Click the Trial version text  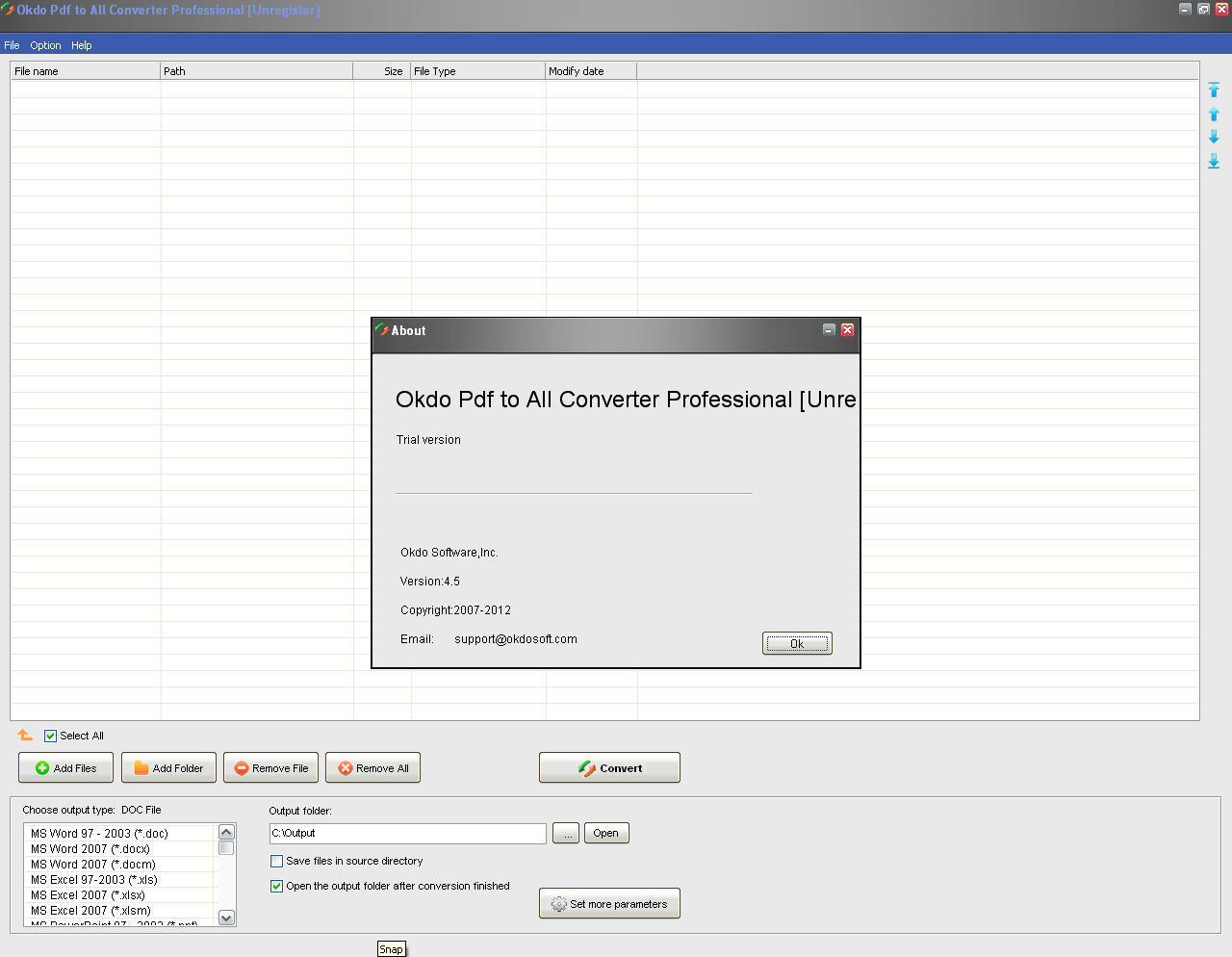[x=428, y=440]
